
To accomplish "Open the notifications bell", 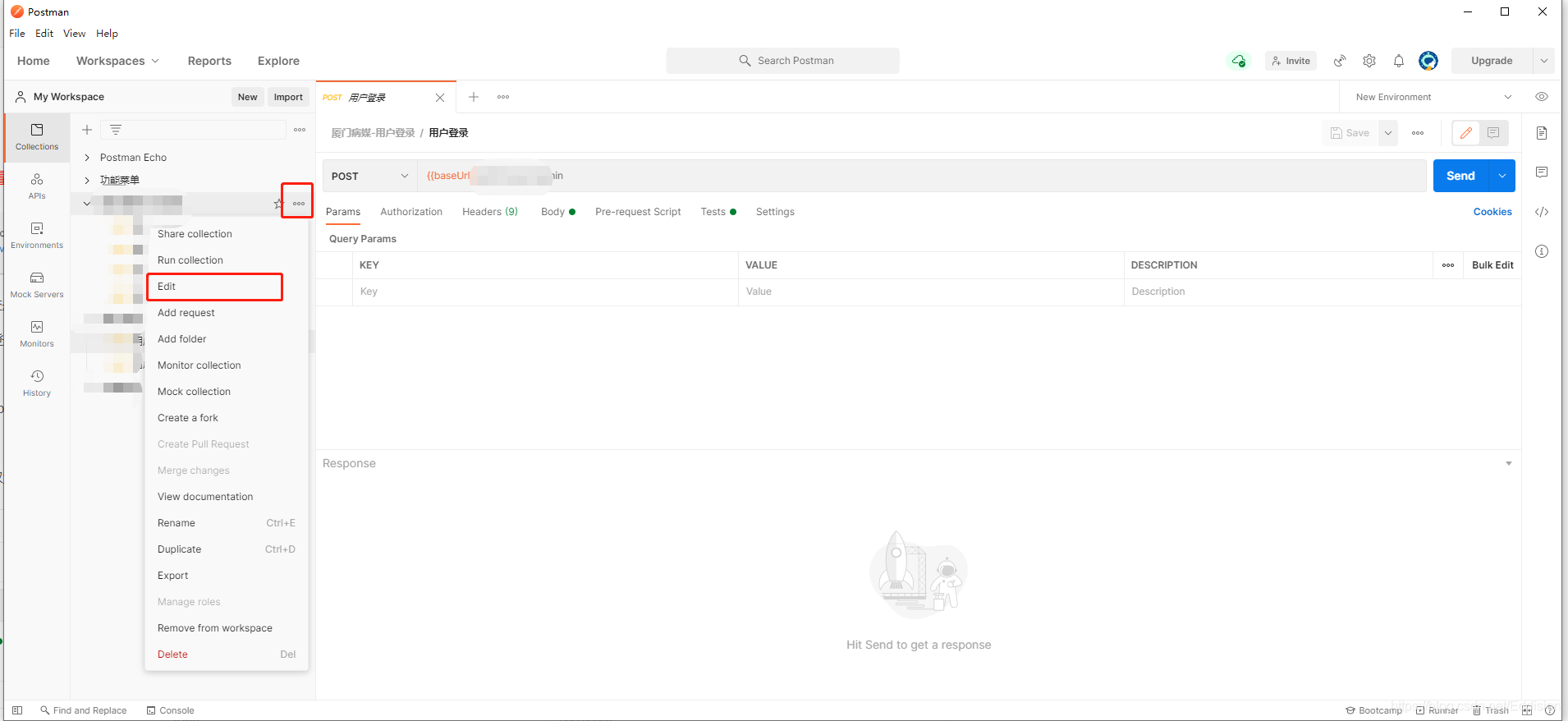I will tap(1399, 61).
